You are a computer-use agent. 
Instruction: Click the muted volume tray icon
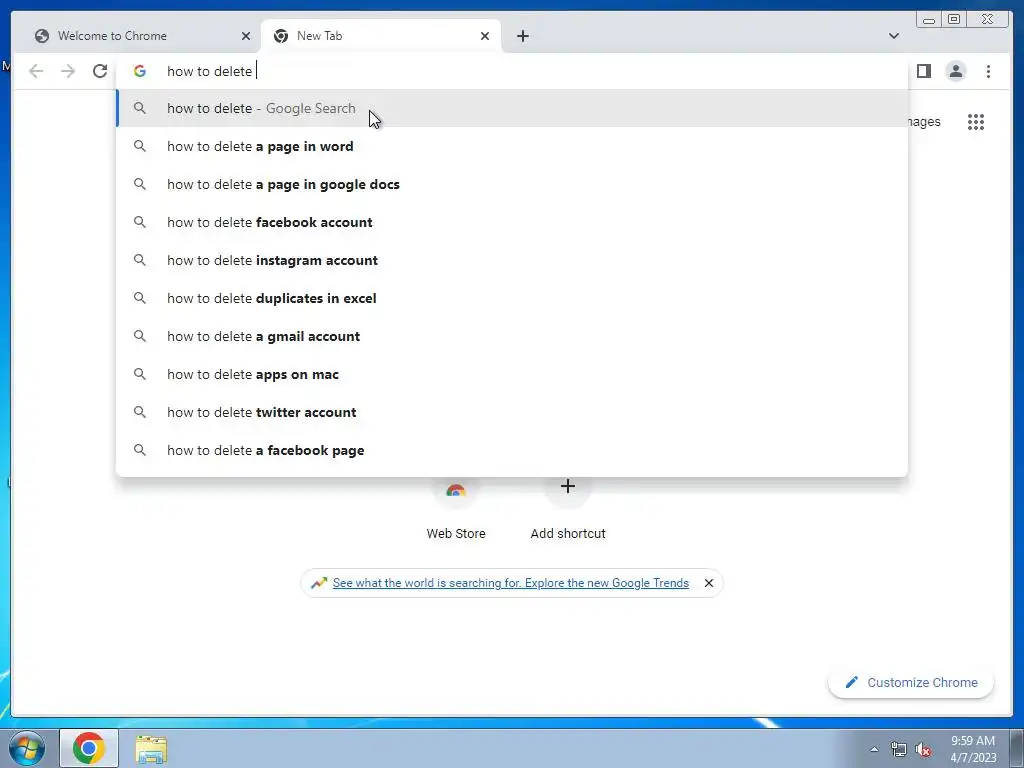[x=923, y=749]
